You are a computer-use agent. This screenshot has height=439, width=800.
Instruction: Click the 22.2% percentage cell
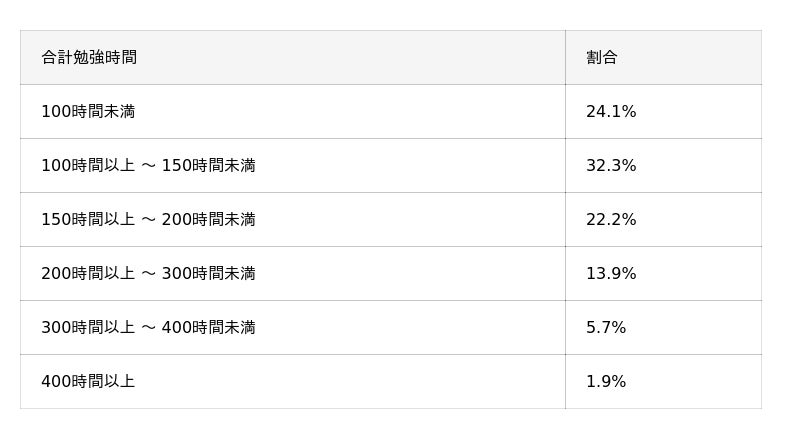point(611,220)
